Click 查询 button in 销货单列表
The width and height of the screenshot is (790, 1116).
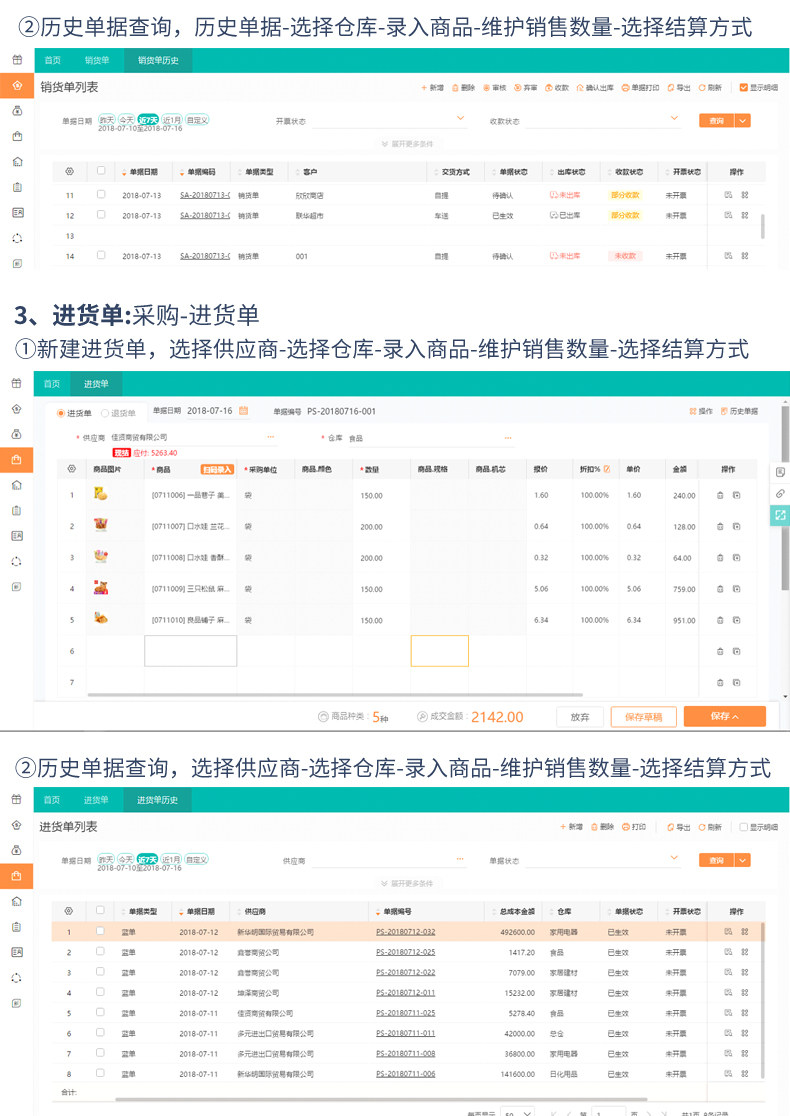click(717, 121)
